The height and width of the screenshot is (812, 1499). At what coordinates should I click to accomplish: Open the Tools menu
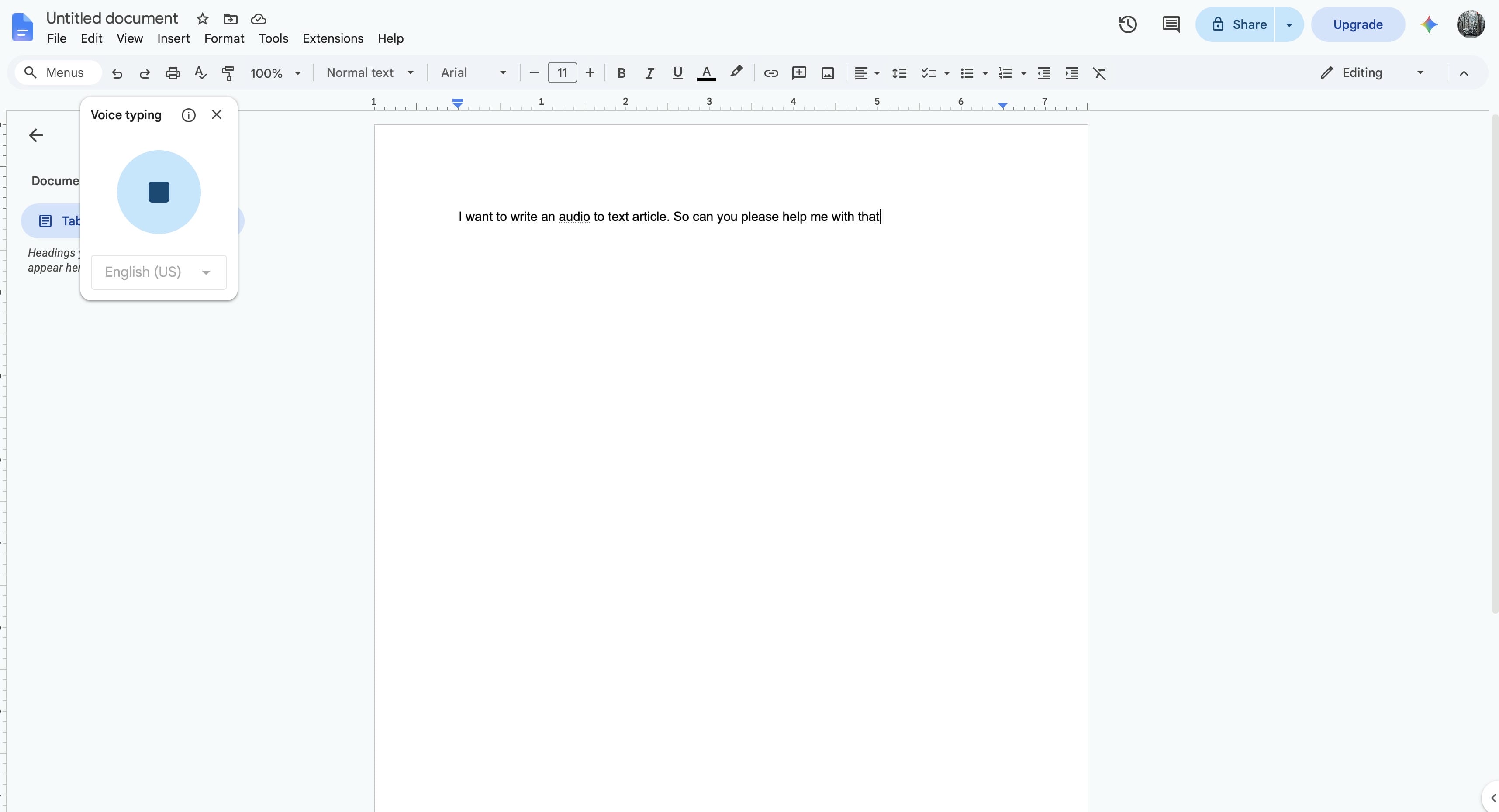273,38
